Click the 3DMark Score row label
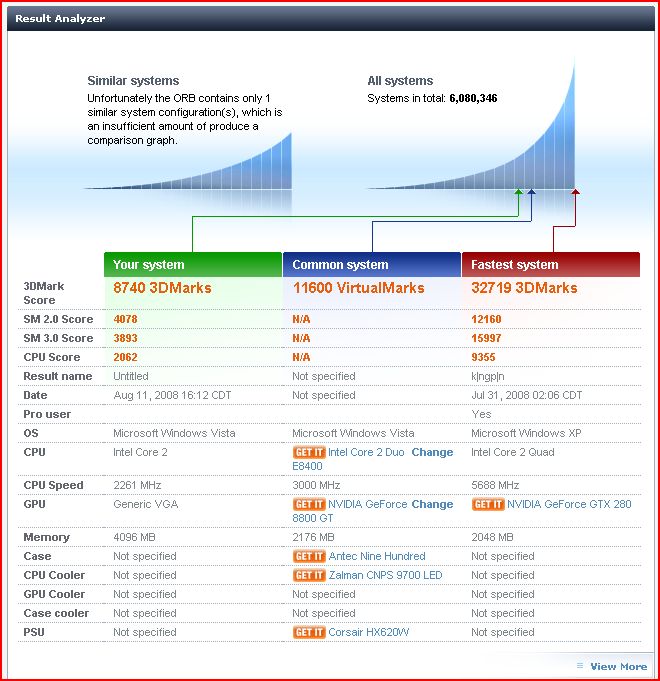The width and height of the screenshot is (660, 681). pyautogui.click(x=44, y=293)
